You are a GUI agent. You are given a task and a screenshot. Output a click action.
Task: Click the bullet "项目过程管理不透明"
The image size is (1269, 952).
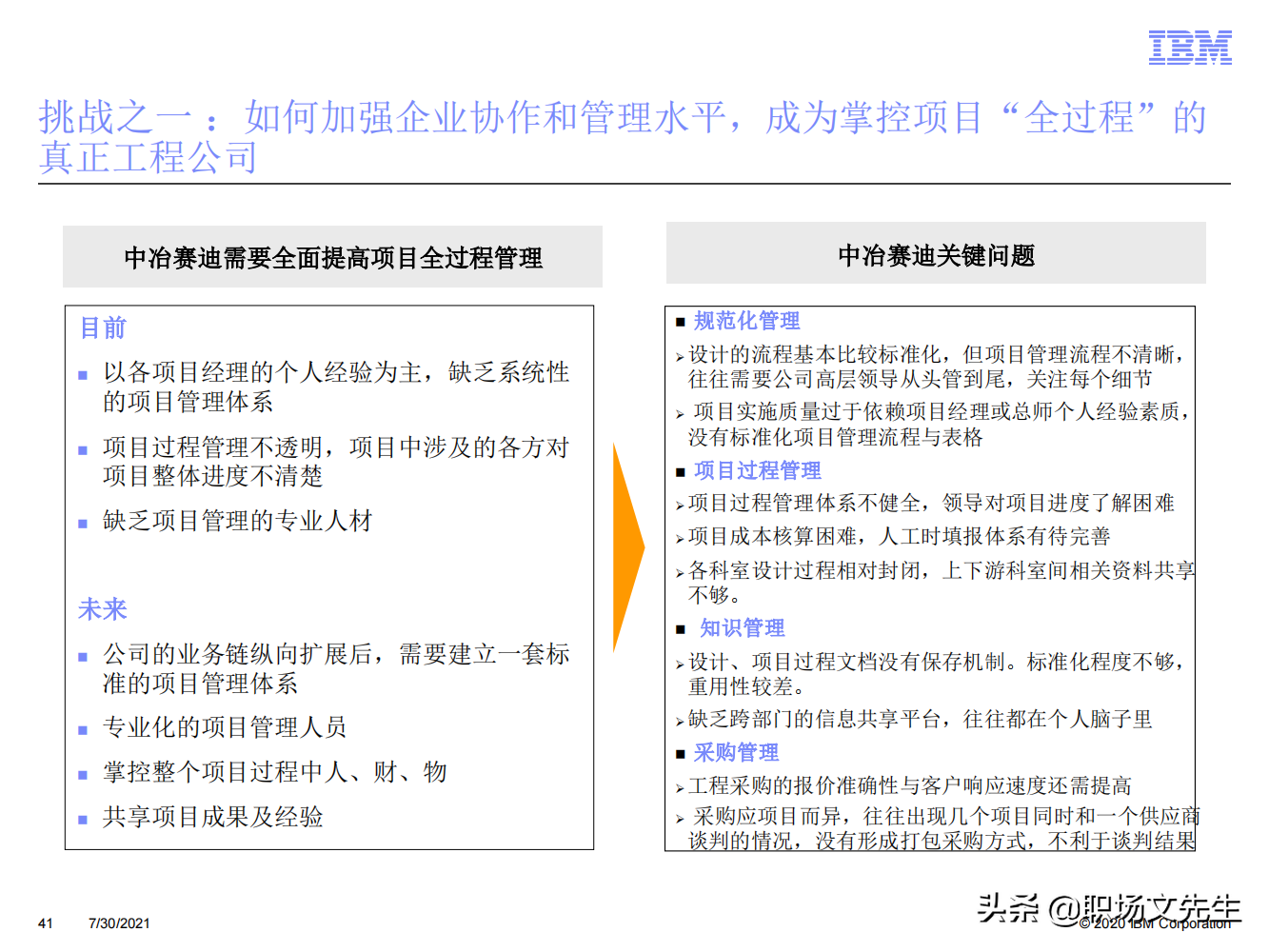pos(336,462)
